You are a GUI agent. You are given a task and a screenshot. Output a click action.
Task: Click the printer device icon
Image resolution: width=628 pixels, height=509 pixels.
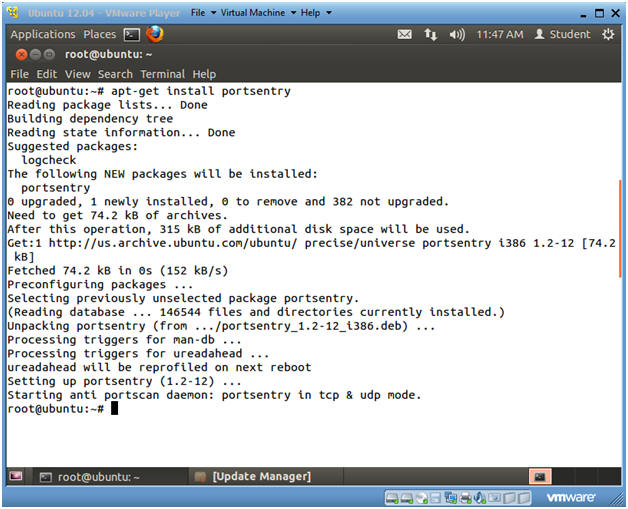click(x=466, y=498)
